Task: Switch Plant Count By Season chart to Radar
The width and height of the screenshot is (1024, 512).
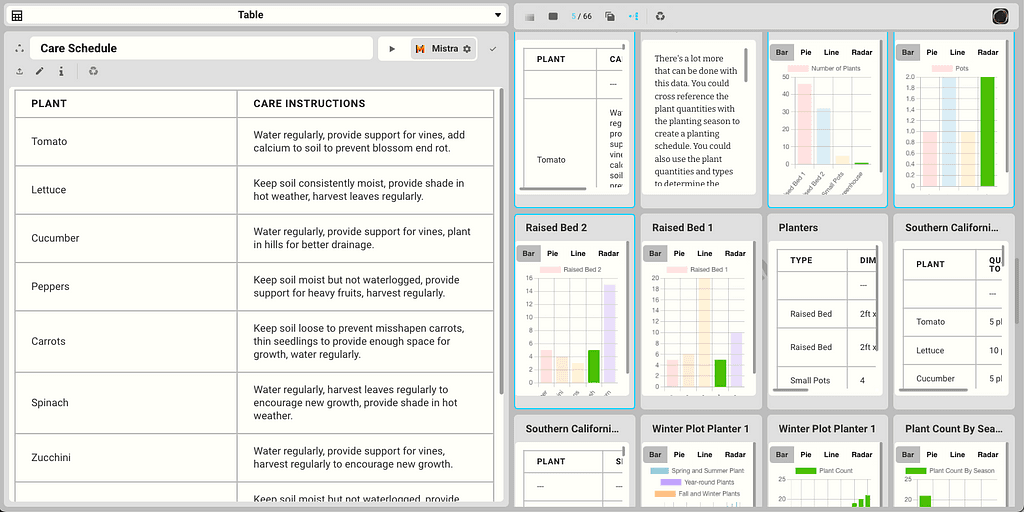Action: 988,455
